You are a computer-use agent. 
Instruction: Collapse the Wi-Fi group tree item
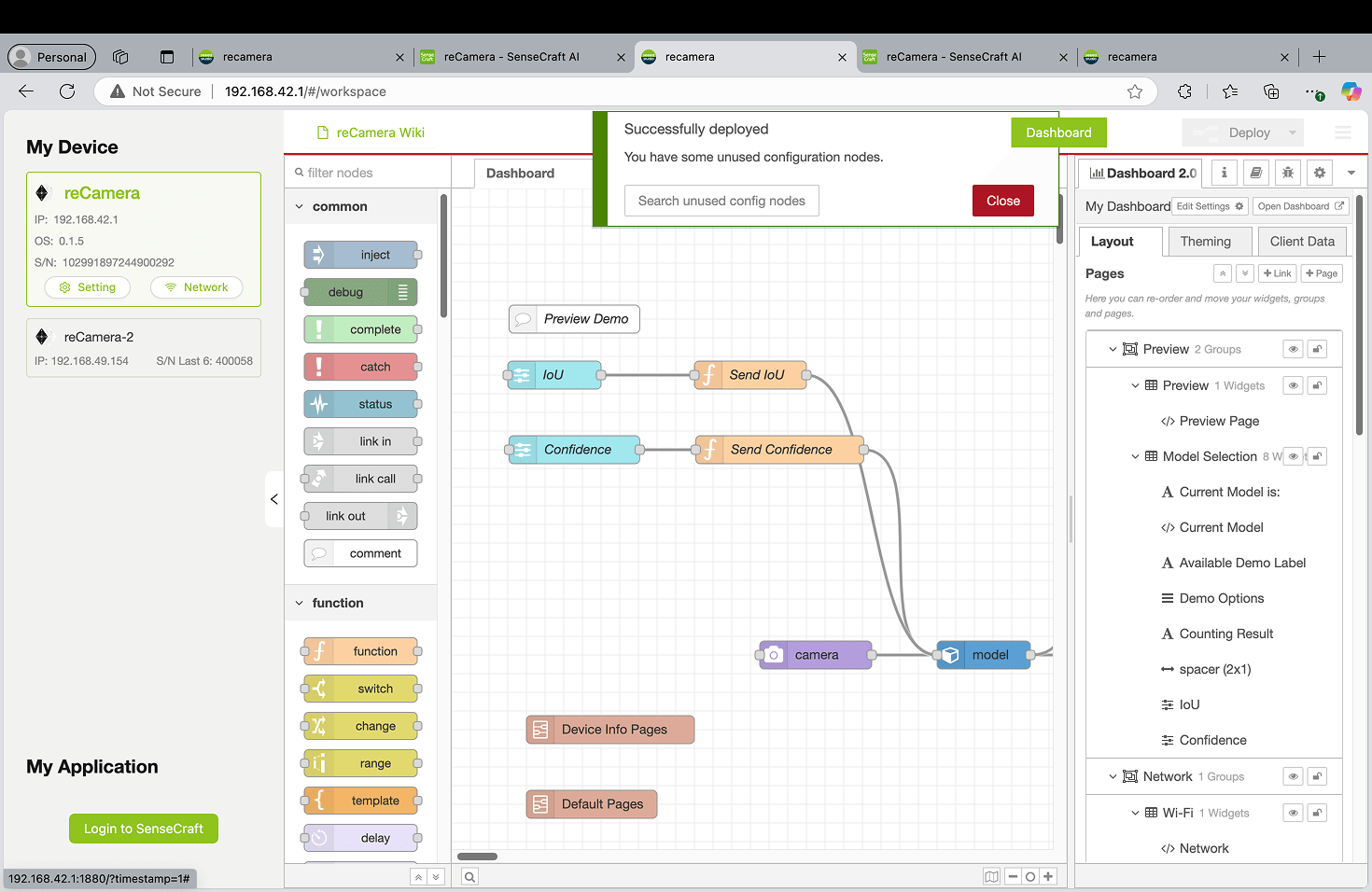1135,813
